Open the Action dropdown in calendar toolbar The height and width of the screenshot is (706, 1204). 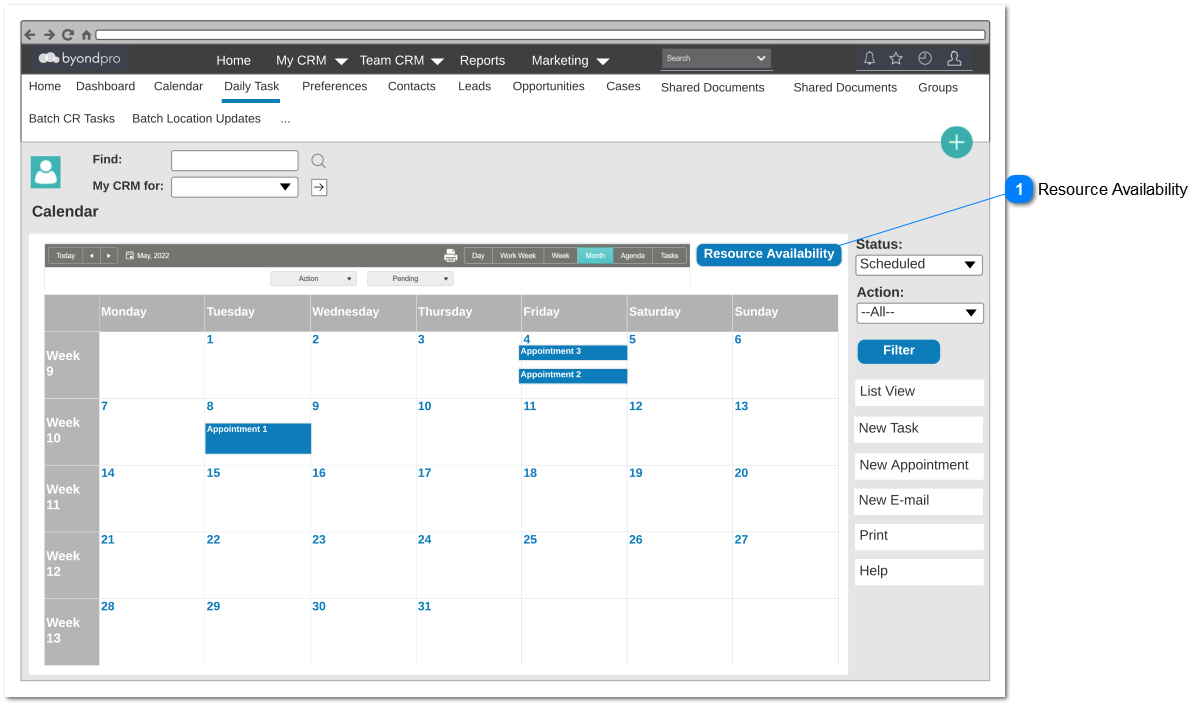313,279
